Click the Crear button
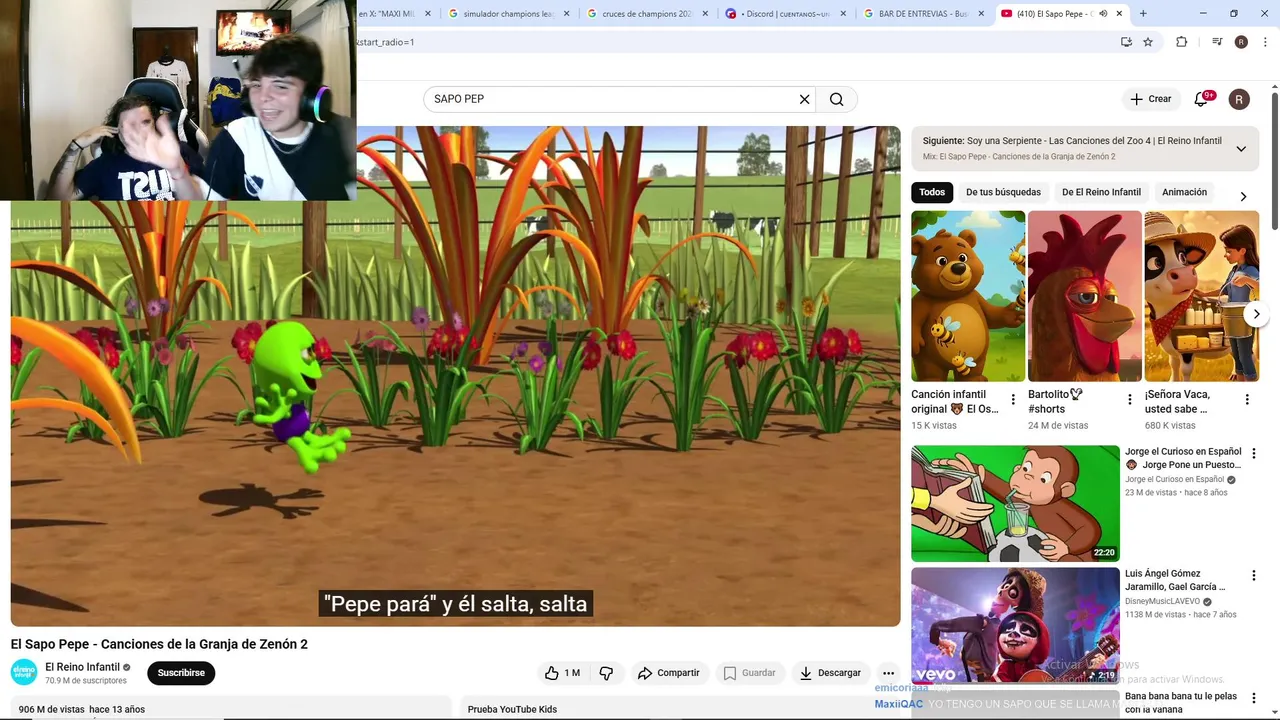The height and width of the screenshot is (720, 1280). [x=1150, y=99]
